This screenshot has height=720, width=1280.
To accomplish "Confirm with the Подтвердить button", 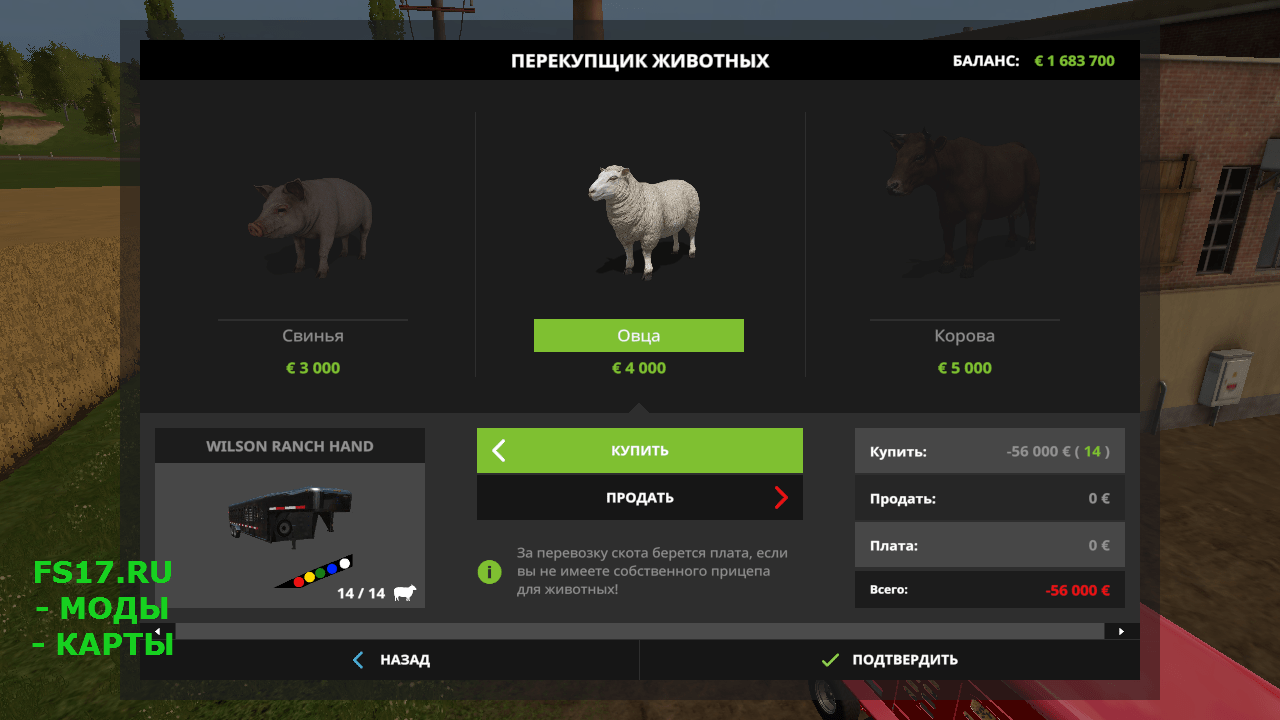I will (890, 660).
